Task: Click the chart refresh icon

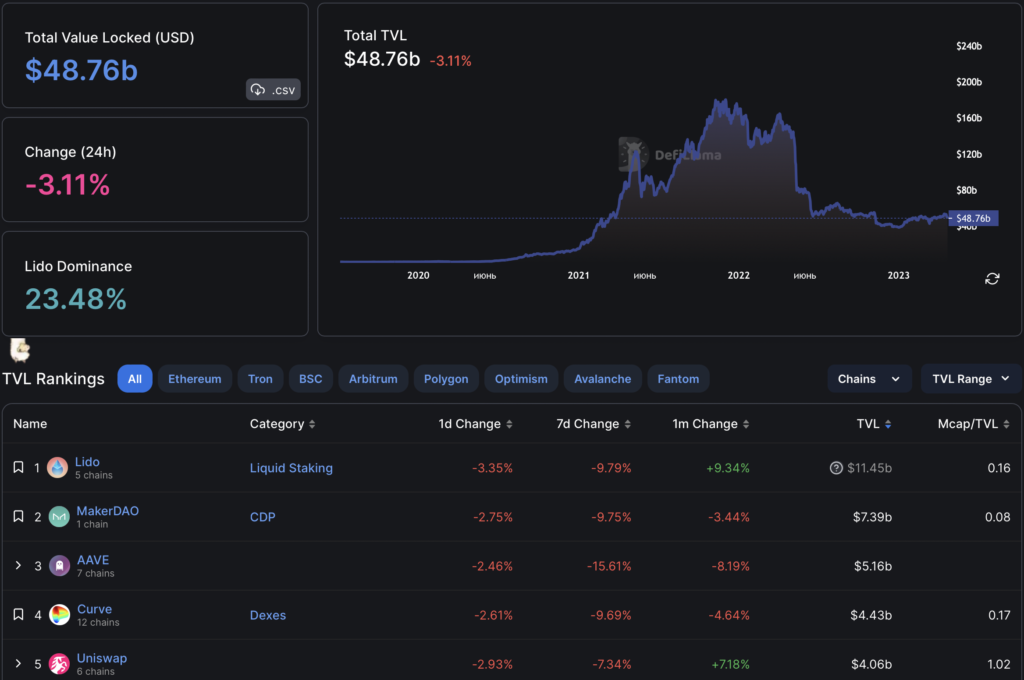Action: 992,278
